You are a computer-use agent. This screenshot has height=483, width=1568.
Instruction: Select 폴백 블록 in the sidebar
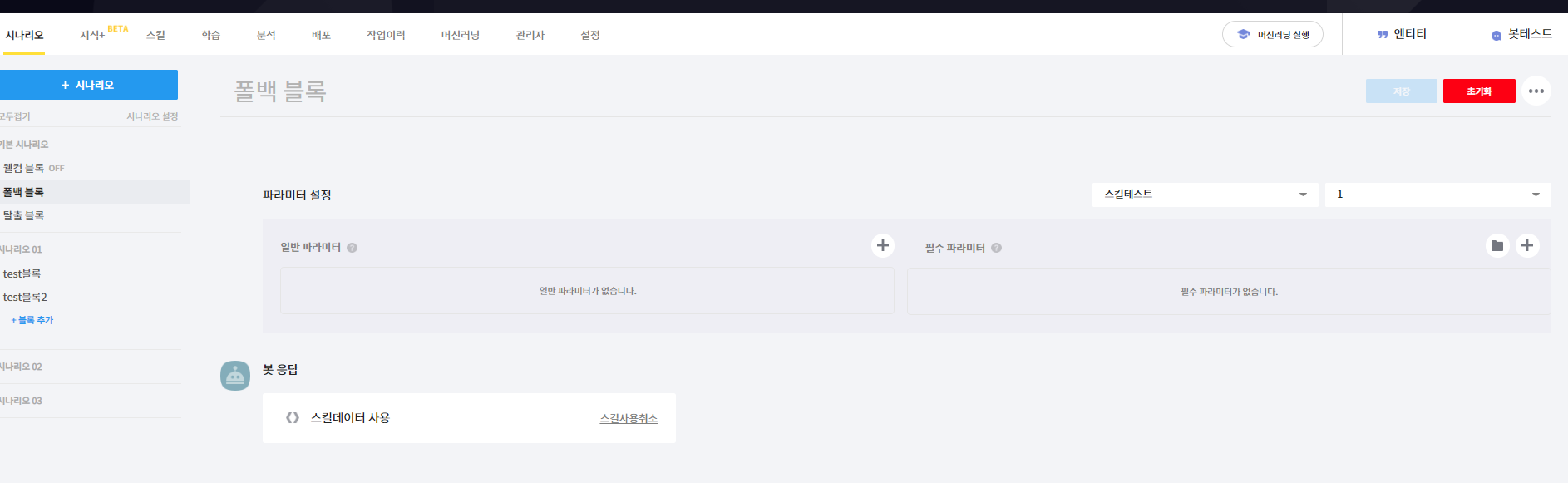click(95, 192)
